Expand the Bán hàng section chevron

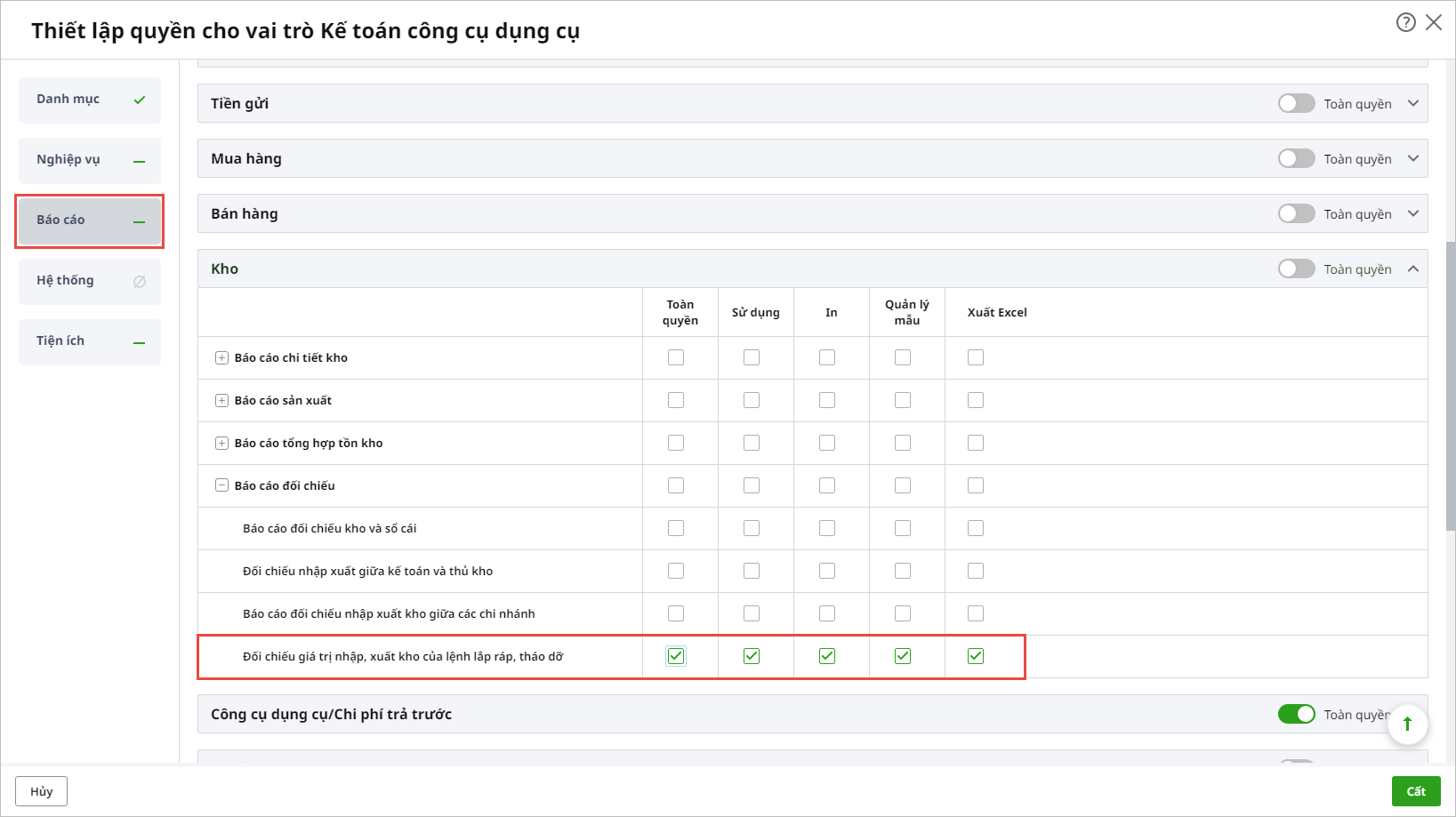pos(1413,214)
